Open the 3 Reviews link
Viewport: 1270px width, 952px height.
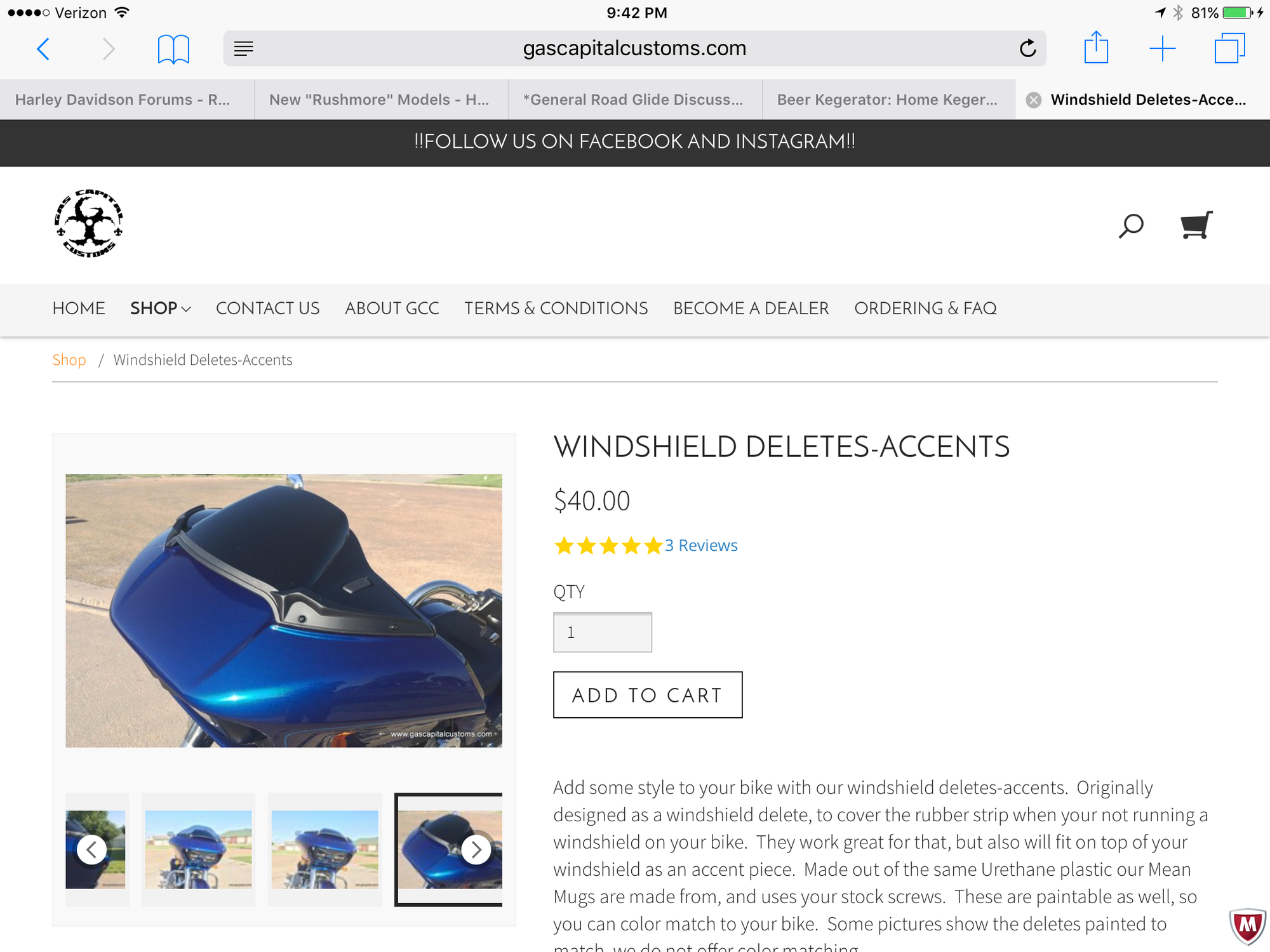[701, 545]
